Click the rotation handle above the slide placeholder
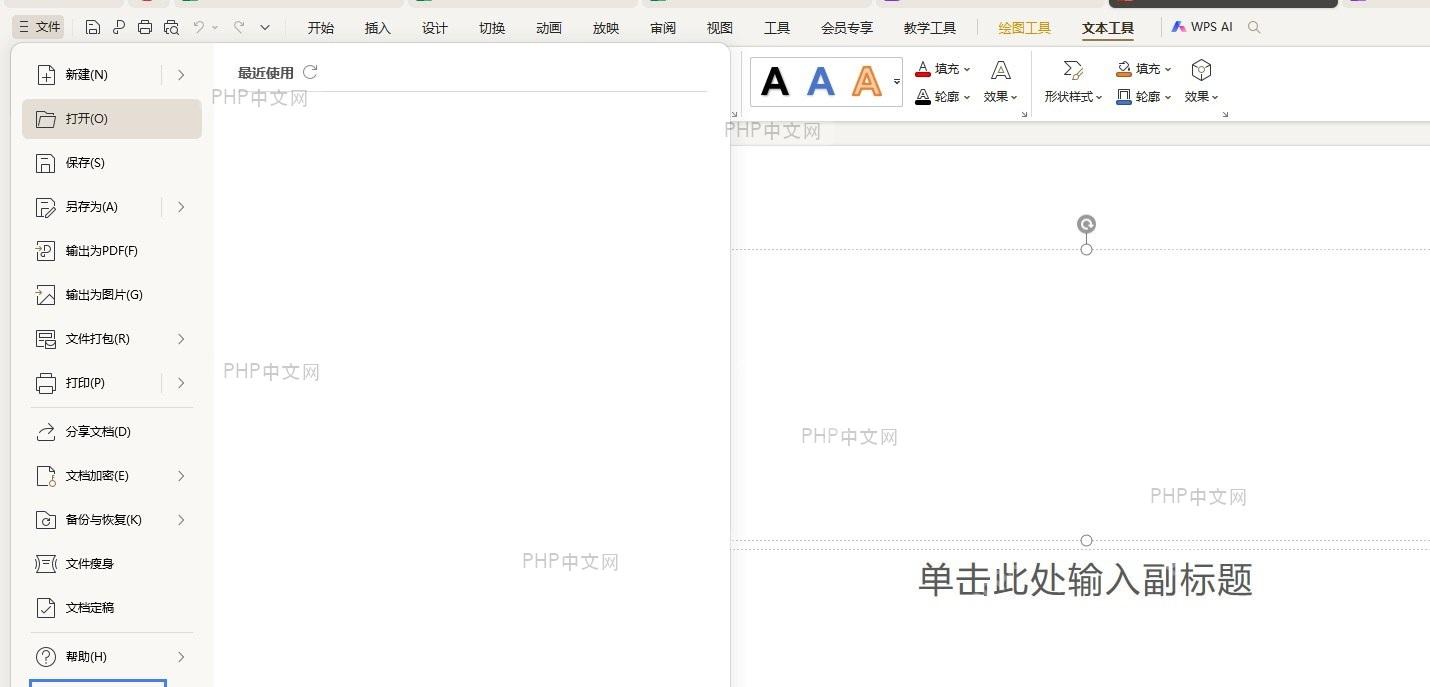Image resolution: width=1430 pixels, height=687 pixels. coord(1086,224)
